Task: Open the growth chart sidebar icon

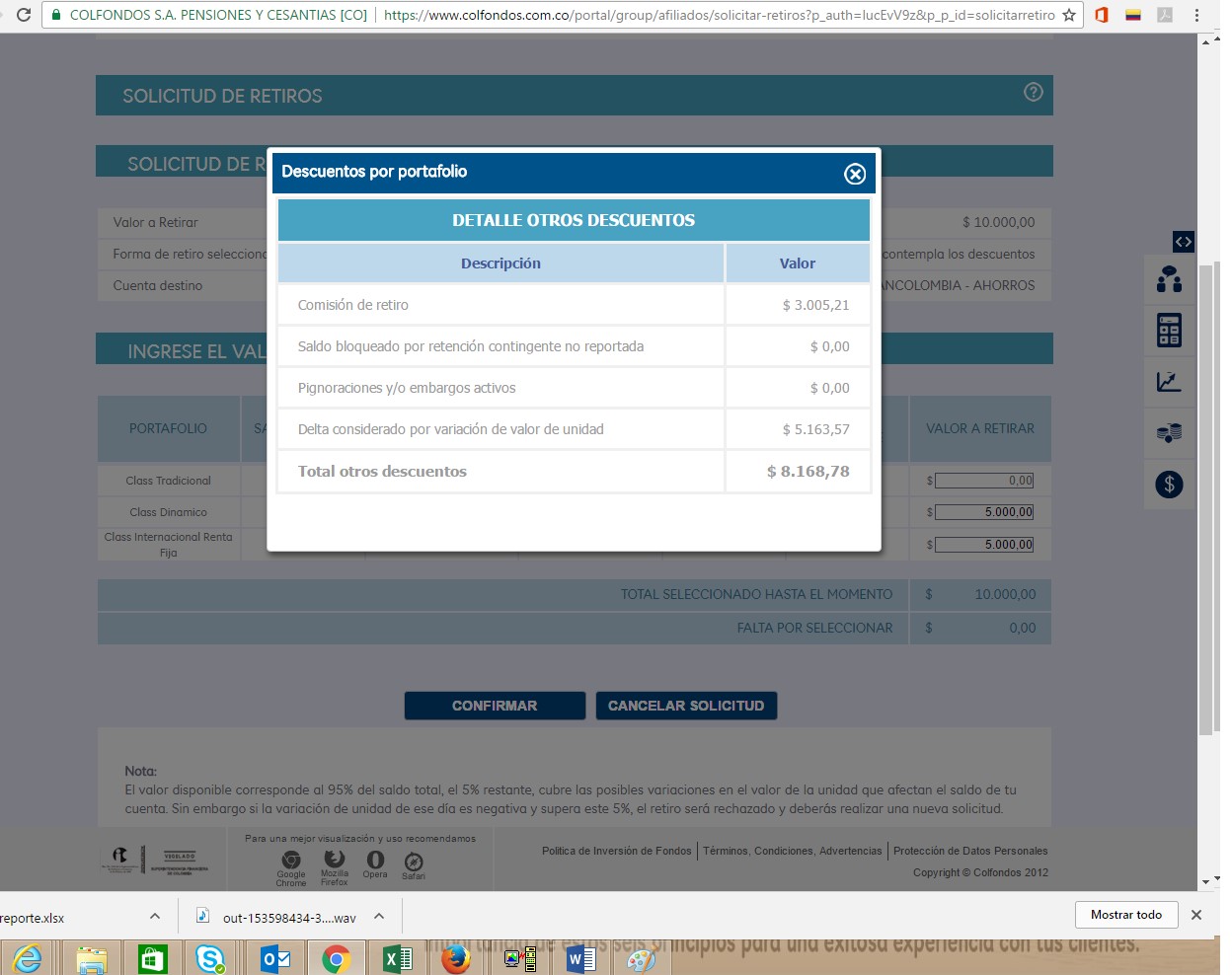Action: tap(1169, 382)
